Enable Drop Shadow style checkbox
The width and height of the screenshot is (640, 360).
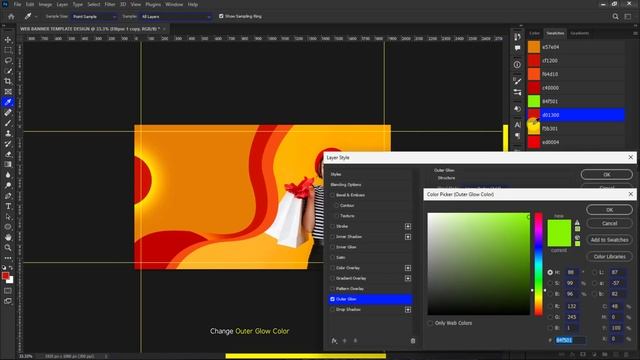tap(332, 309)
